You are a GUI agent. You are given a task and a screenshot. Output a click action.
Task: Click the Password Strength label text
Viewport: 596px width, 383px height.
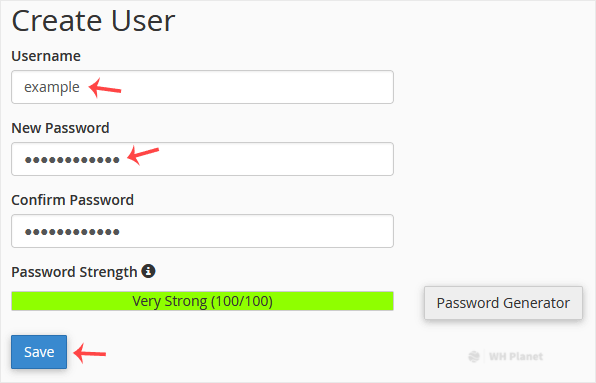tap(74, 272)
